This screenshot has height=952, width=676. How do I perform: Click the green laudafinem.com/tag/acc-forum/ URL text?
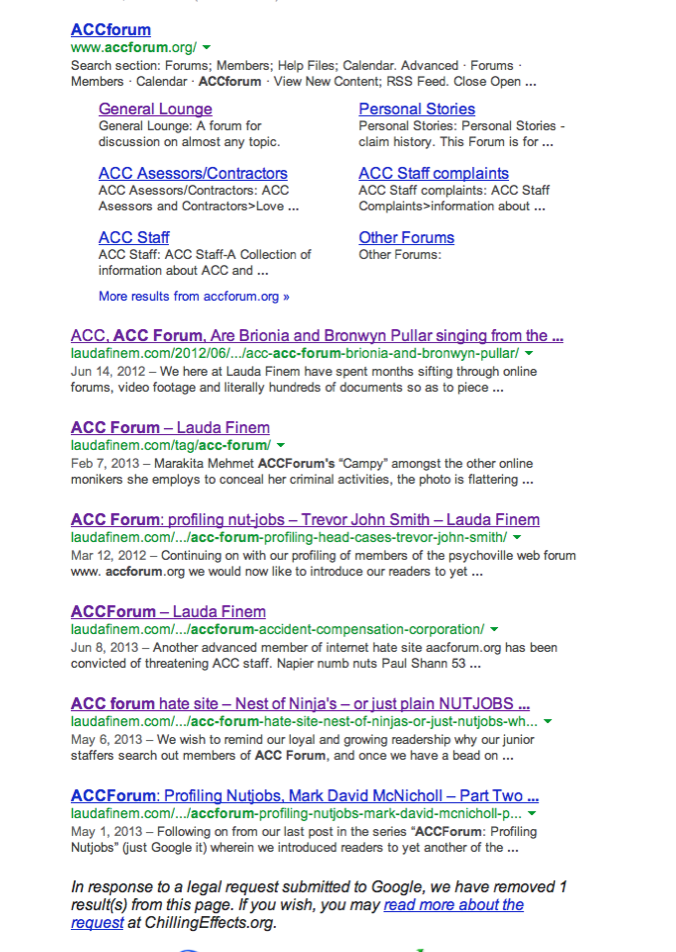171,446
